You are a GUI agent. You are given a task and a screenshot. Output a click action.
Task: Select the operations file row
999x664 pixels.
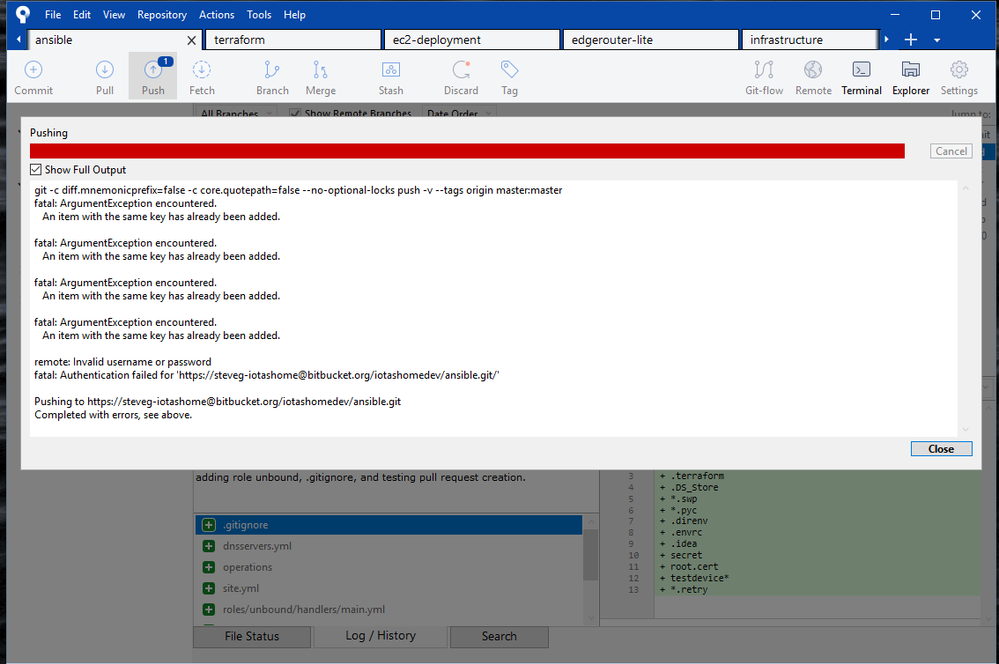(389, 567)
